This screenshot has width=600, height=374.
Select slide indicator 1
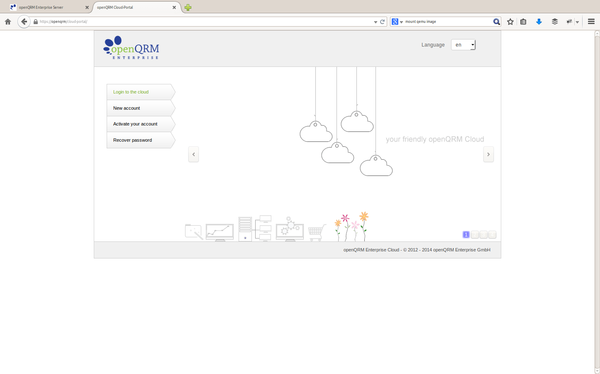(466, 235)
